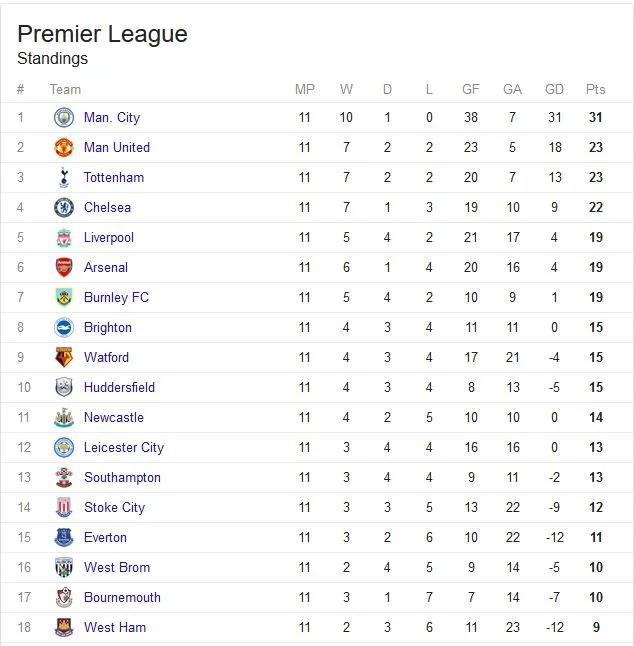
Task: Click the Arsenal cannon crest
Action: 64,268
